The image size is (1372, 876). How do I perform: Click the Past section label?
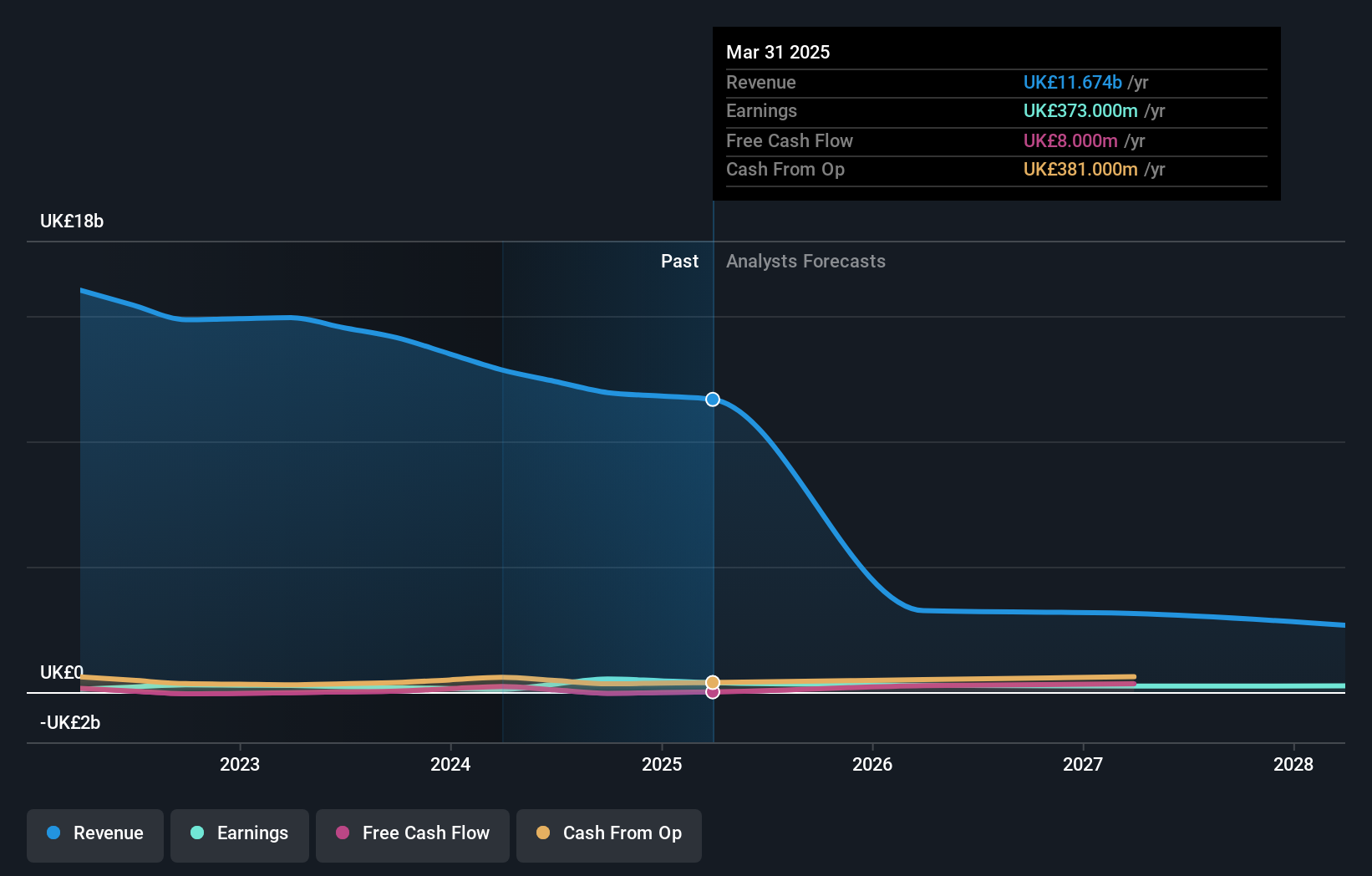pos(679,261)
